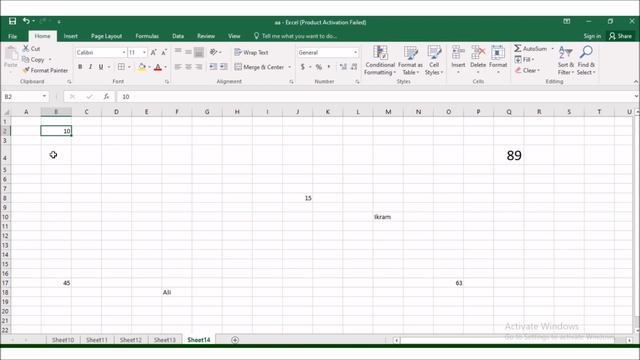Select the cell containing Ikram

point(388,217)
